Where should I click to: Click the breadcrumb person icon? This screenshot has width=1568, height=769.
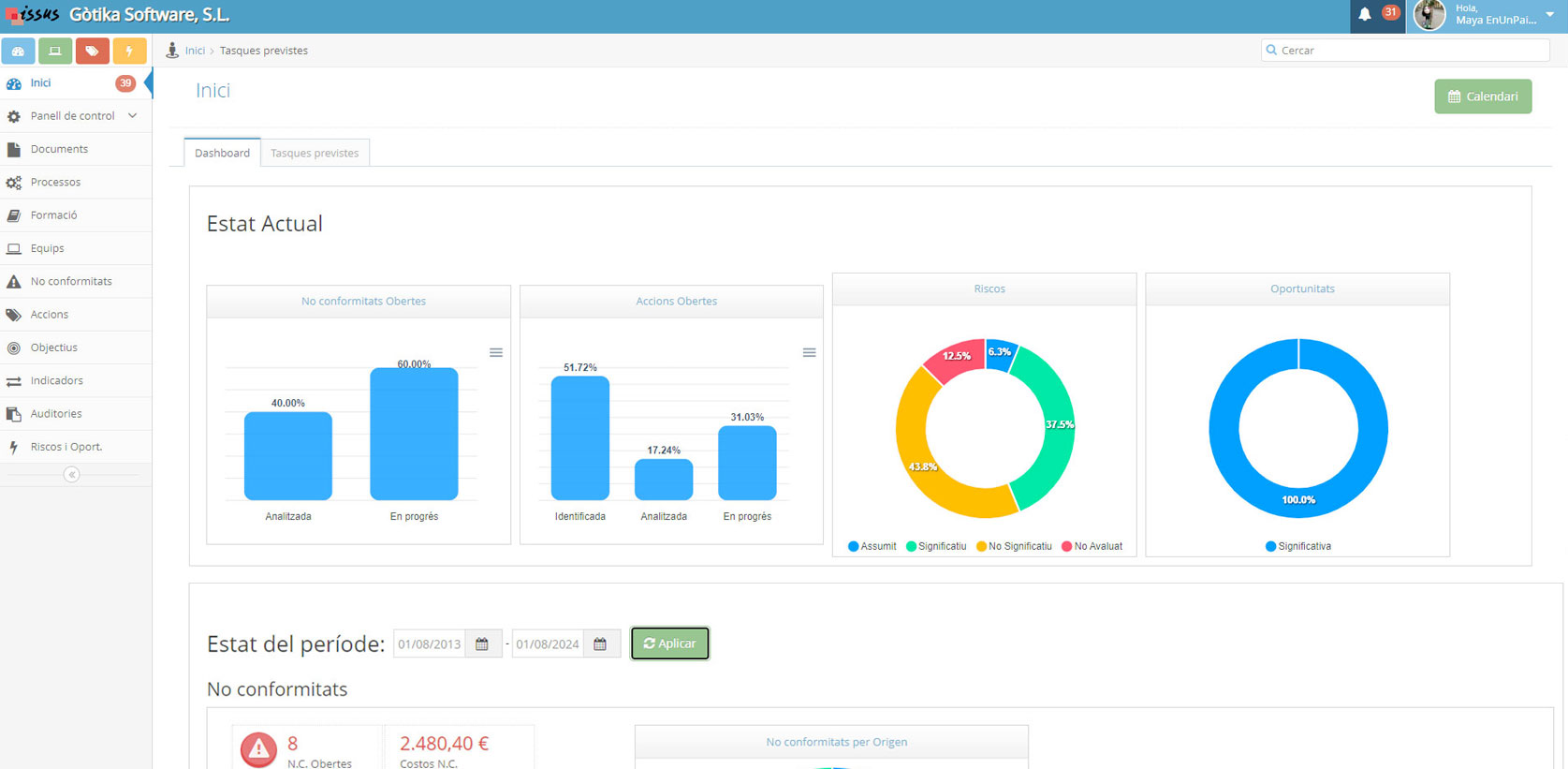point(172,51)
